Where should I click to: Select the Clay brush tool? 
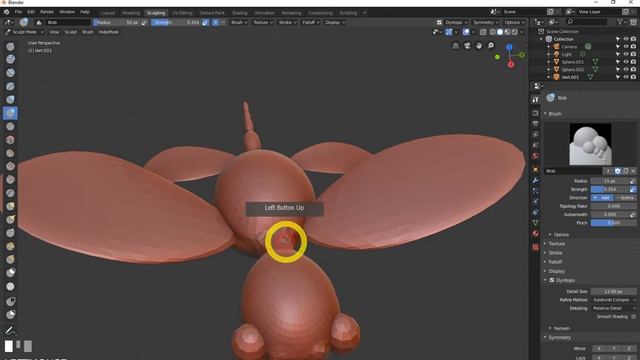coord(10,60)
